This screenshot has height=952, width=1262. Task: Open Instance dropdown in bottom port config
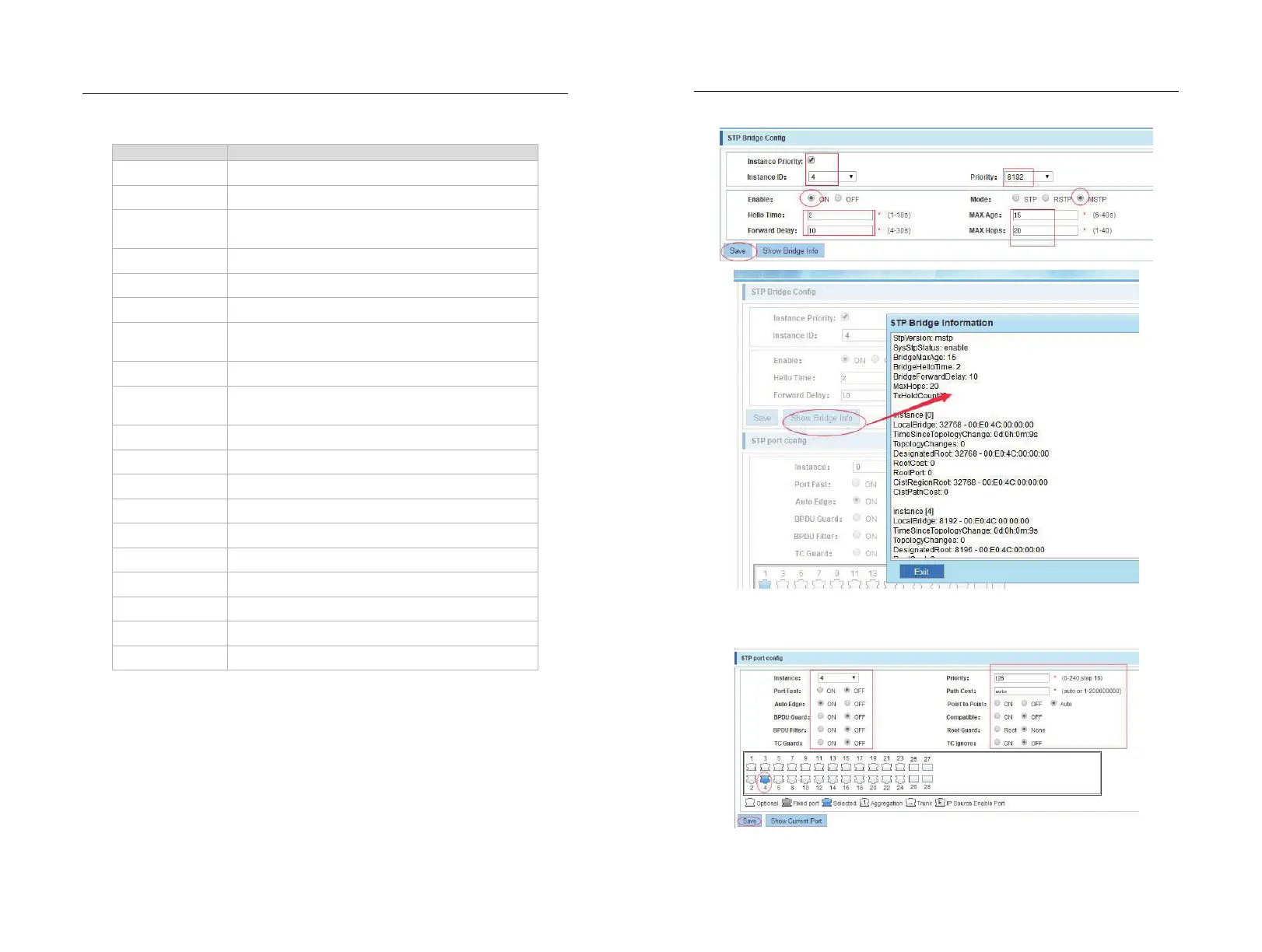click(x=838, y=678)
